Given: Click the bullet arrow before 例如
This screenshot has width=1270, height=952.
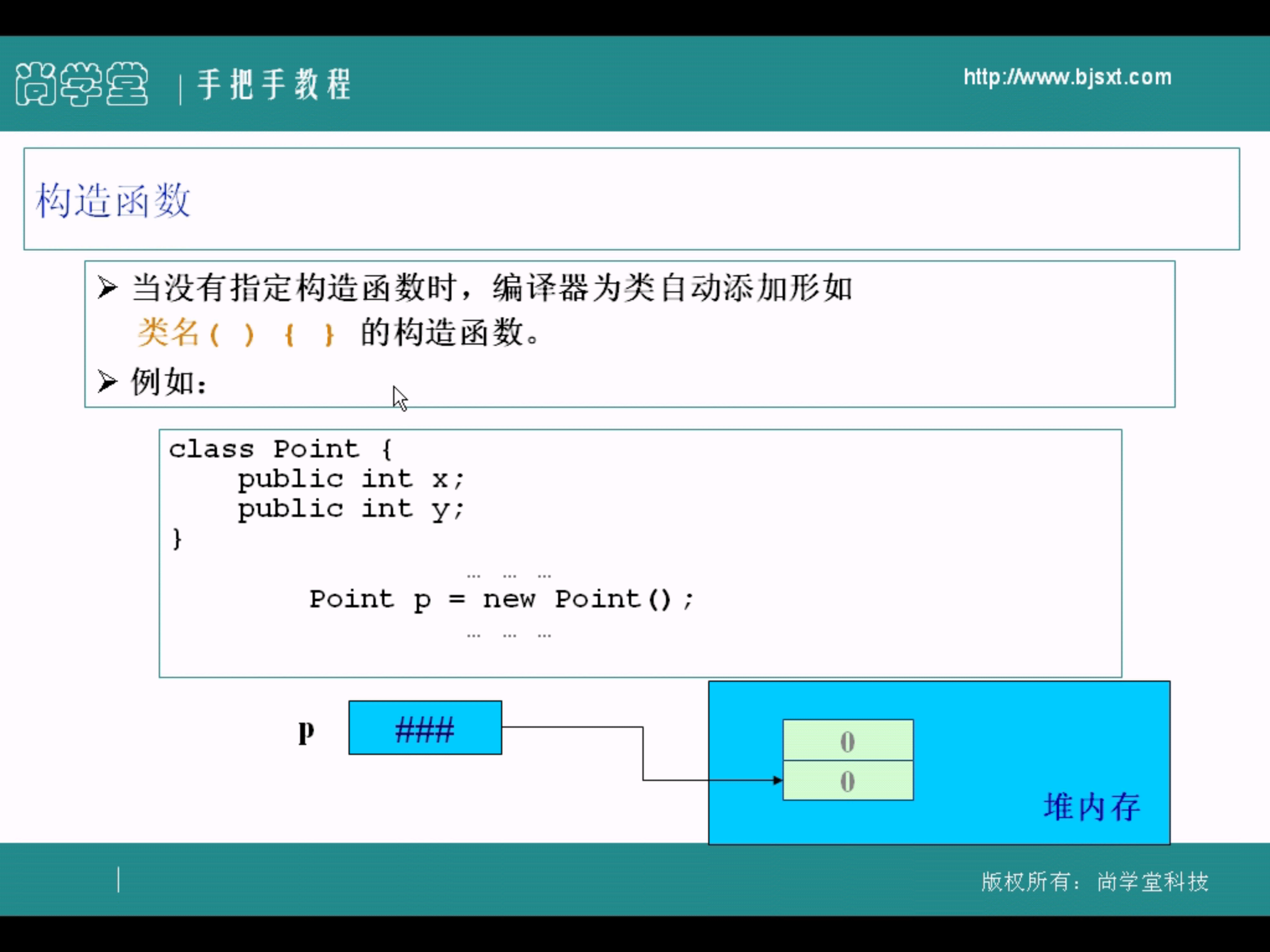Looking at the screenshot, I should [107, 381].
